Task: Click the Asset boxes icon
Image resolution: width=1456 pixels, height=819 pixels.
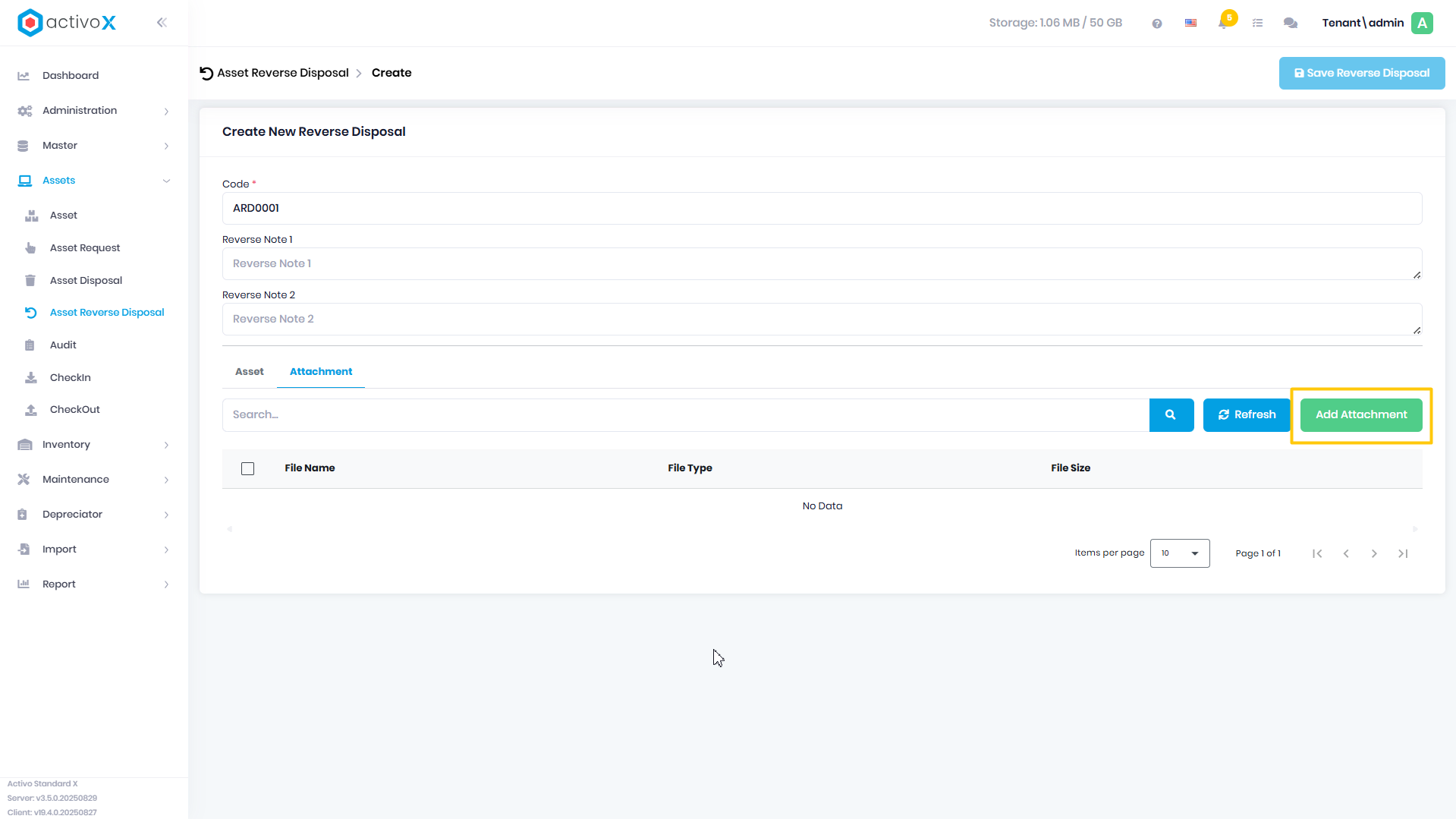Action: (x=31, y=216)
